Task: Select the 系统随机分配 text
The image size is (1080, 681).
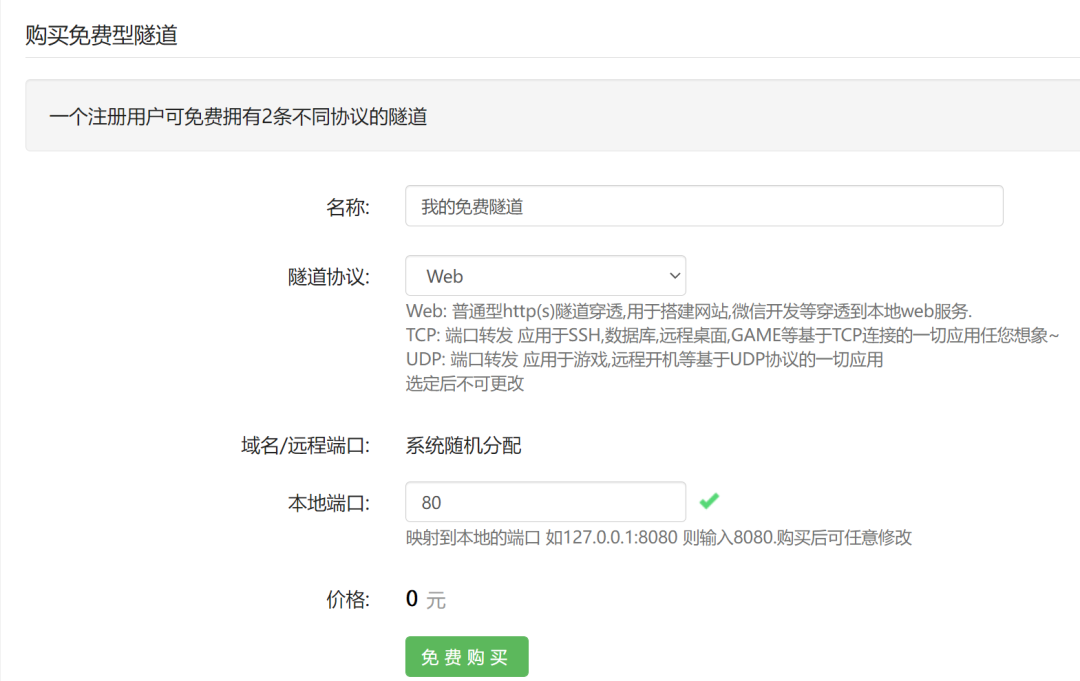Action: pyautogui.click(x=463, y=446)
